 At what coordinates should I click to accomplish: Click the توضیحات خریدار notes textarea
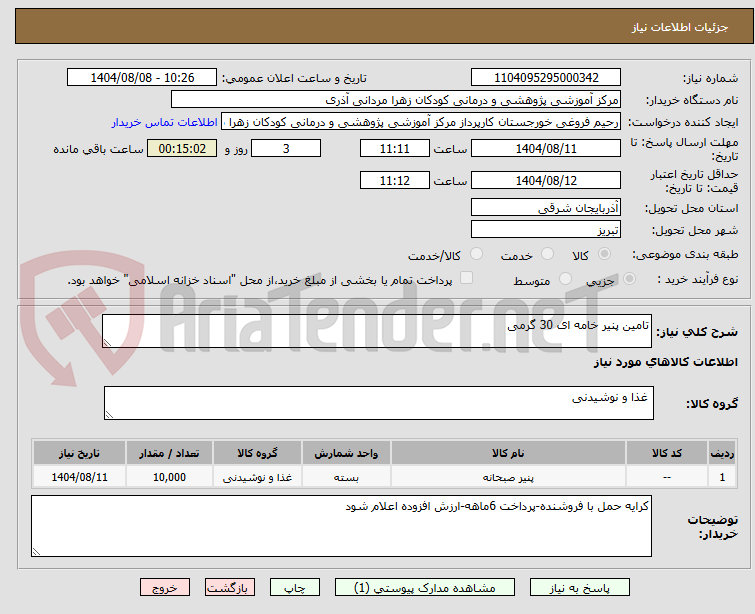[x=341, y=526]
